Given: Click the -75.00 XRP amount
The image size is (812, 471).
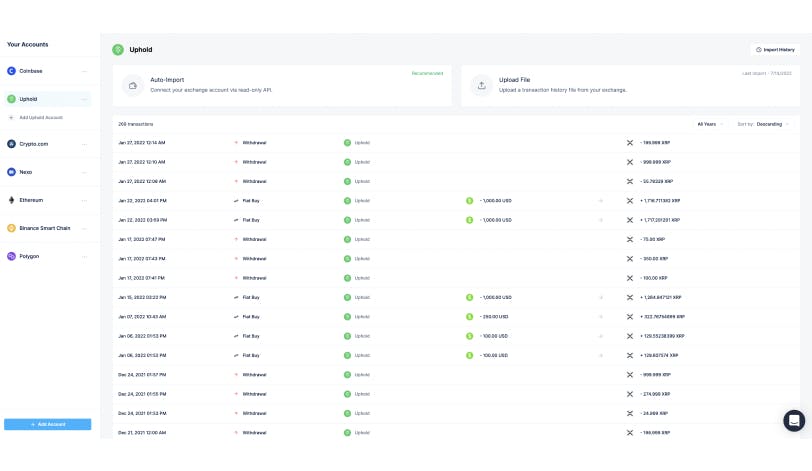Looking at the screenshot, I should tap(652, 240).
